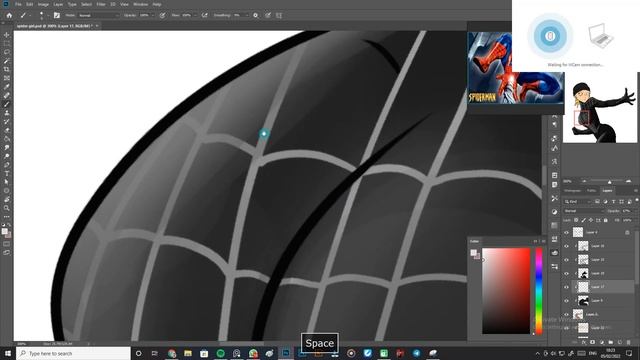Select the Hand tool
The image size is (640, 360).
tap(7, 199)
